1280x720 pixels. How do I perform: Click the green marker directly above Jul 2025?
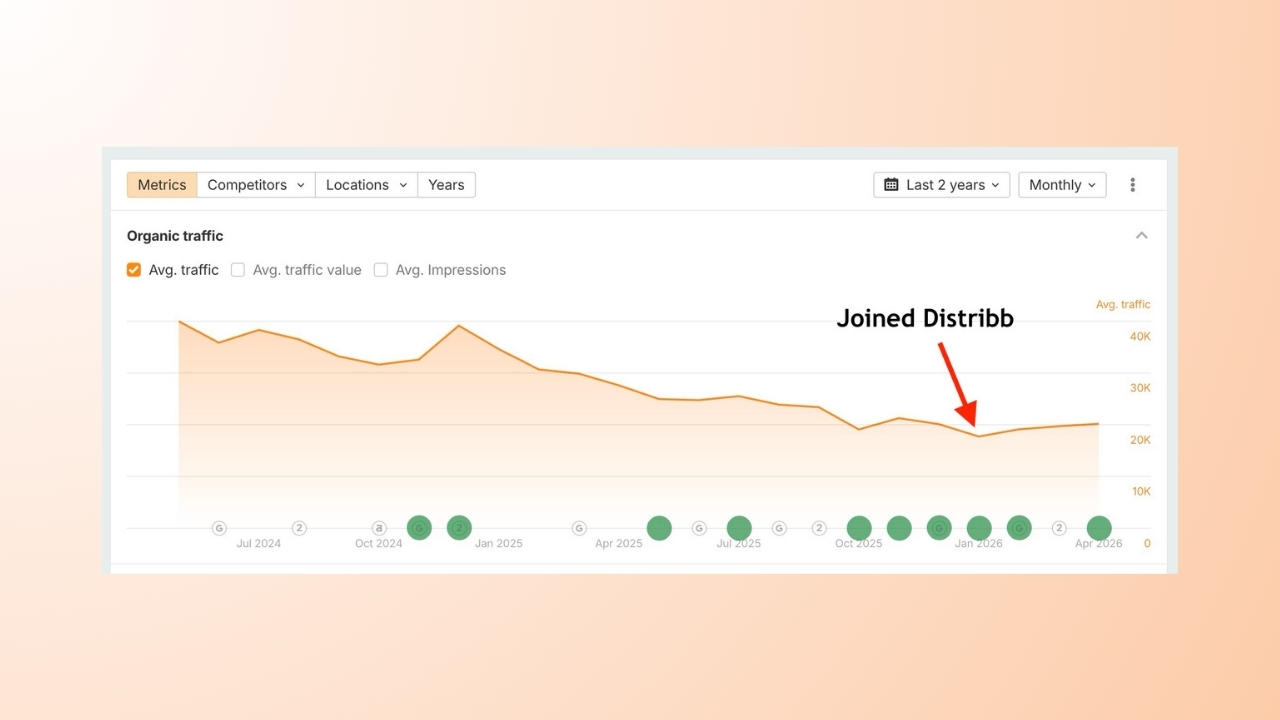coord(739,528)
